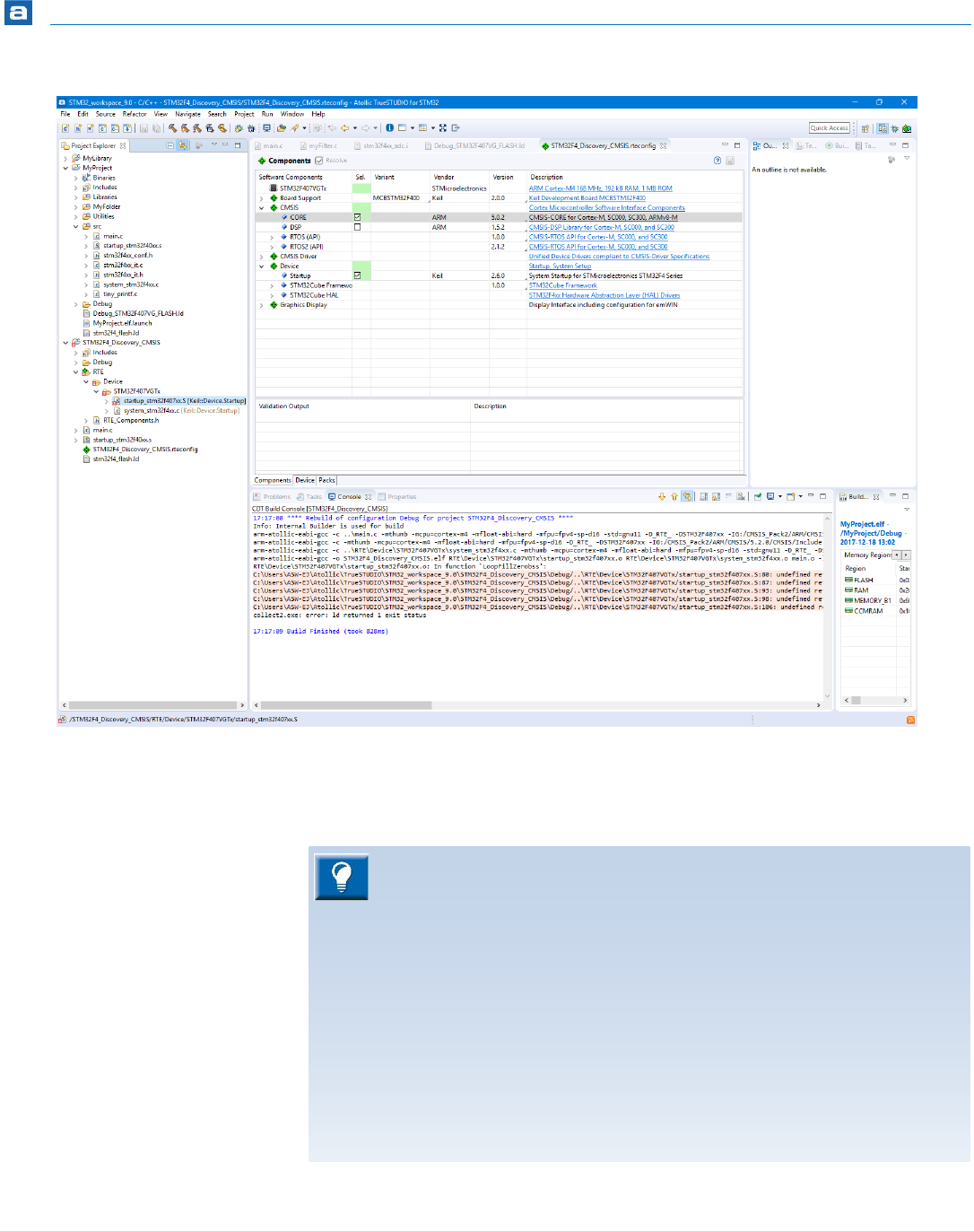Click the Save disk icon in main toolbar
Screen dimensions: 974x1232
(x=143, y=128)
